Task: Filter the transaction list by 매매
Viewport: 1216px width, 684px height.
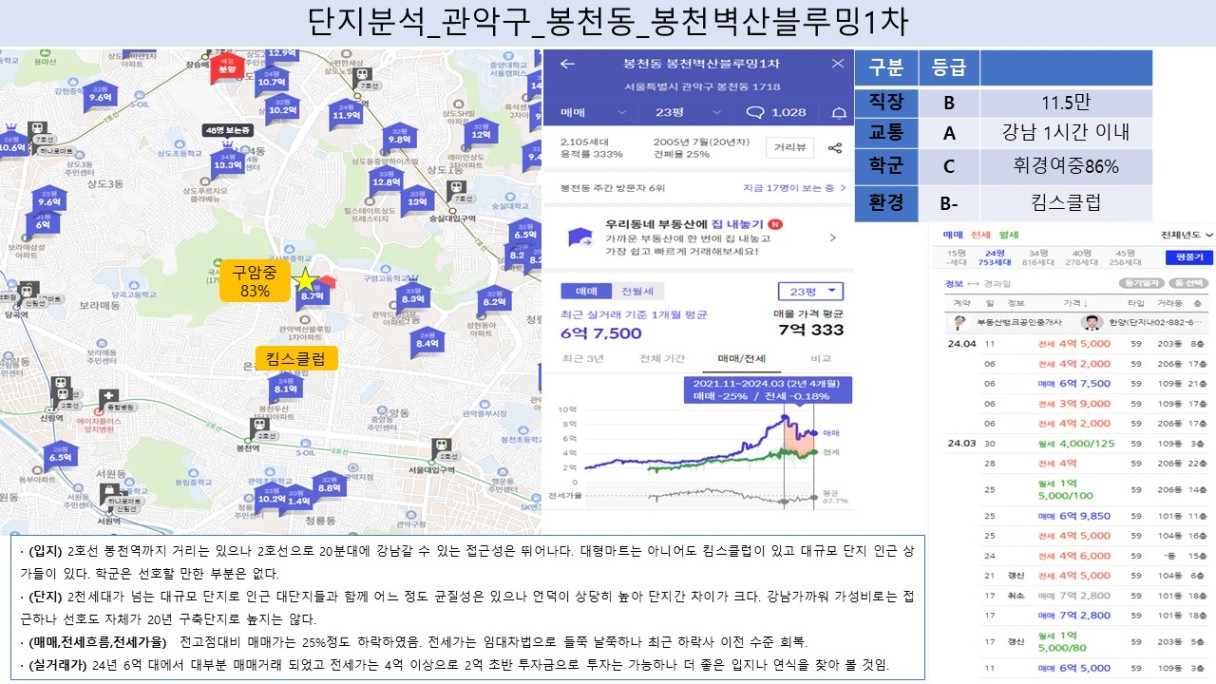Action: click(x=953, y=235)
